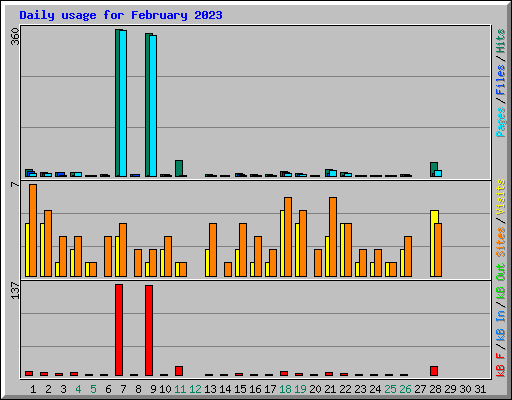Click the 360 y-axis maximum value
The height and width of the screenshot is (400, 512).
pyautogui.click(x=15, y=36)
